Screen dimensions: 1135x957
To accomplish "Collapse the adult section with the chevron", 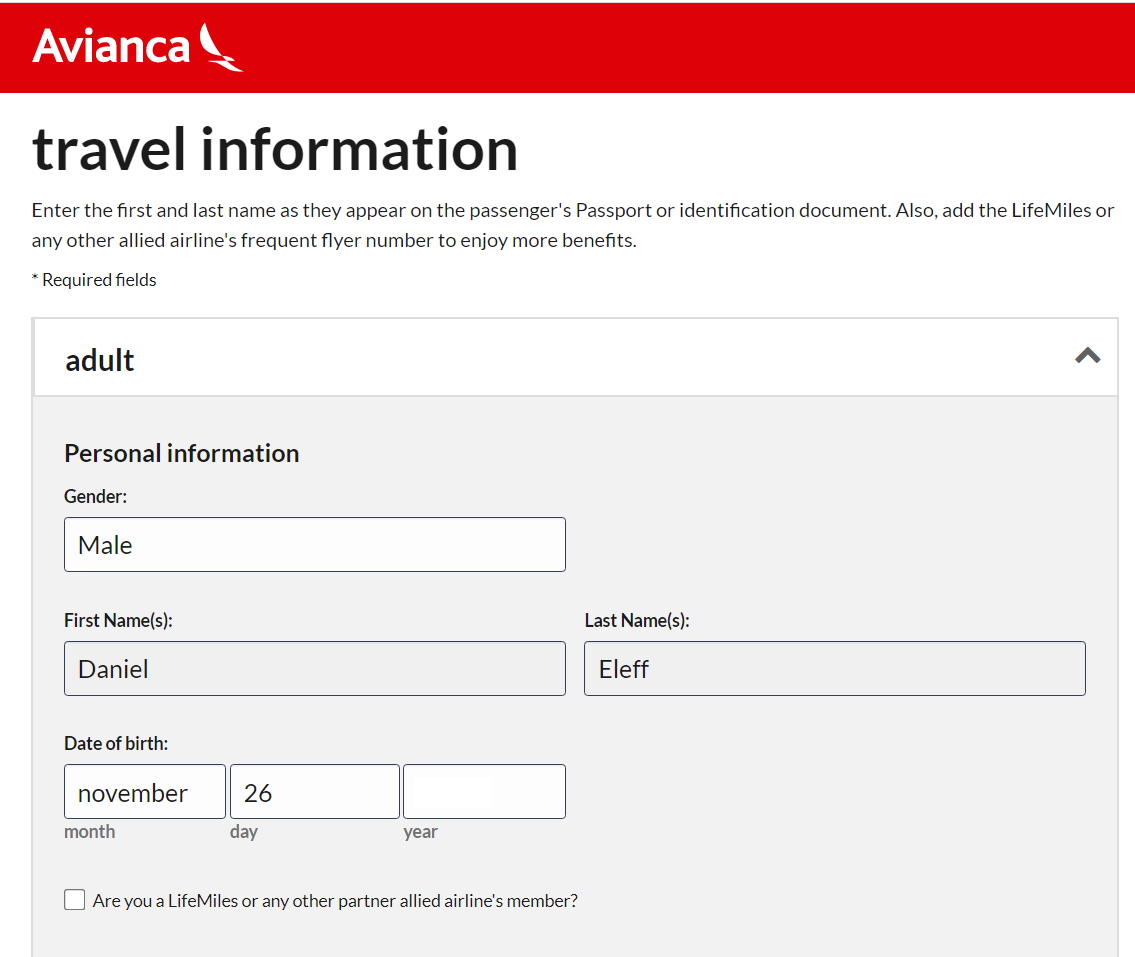I will click(1087, 355).
